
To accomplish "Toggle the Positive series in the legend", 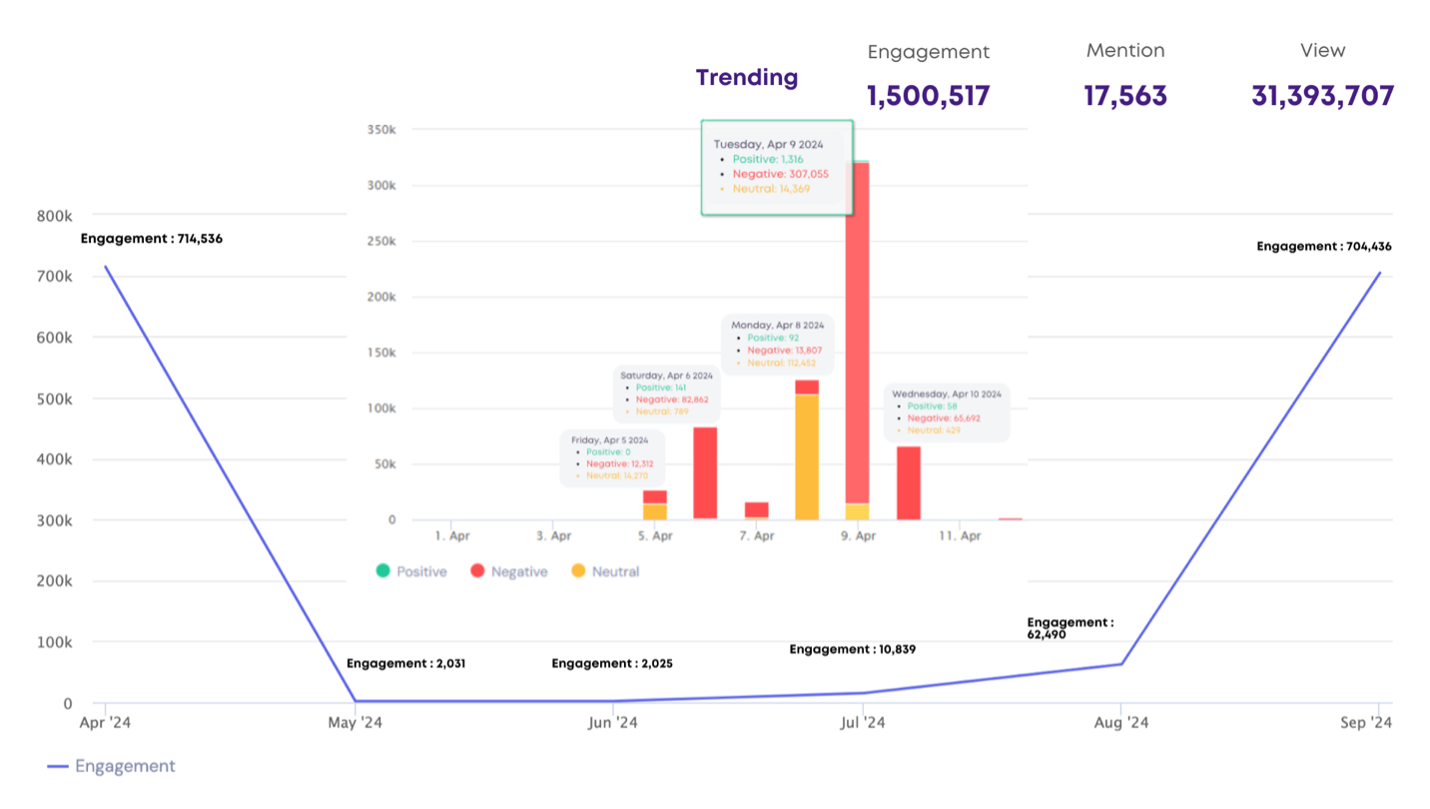I will [411, 571].
